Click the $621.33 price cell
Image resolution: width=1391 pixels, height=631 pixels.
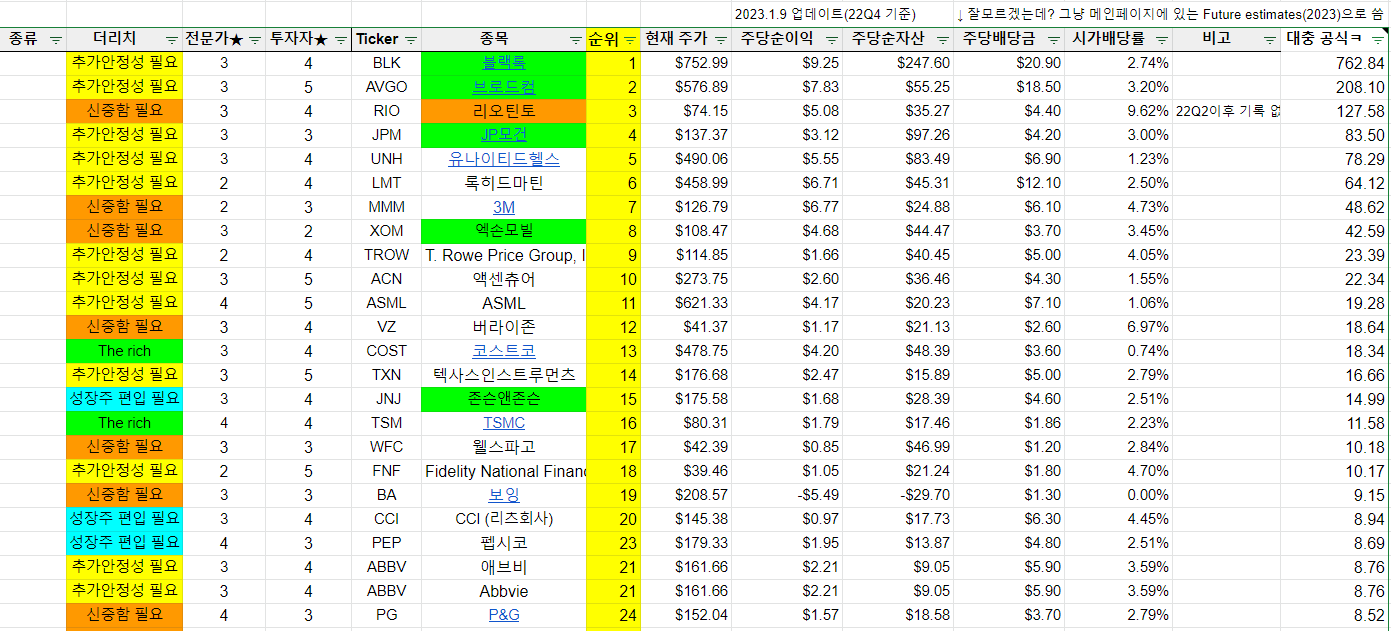(x=685, y=303)
